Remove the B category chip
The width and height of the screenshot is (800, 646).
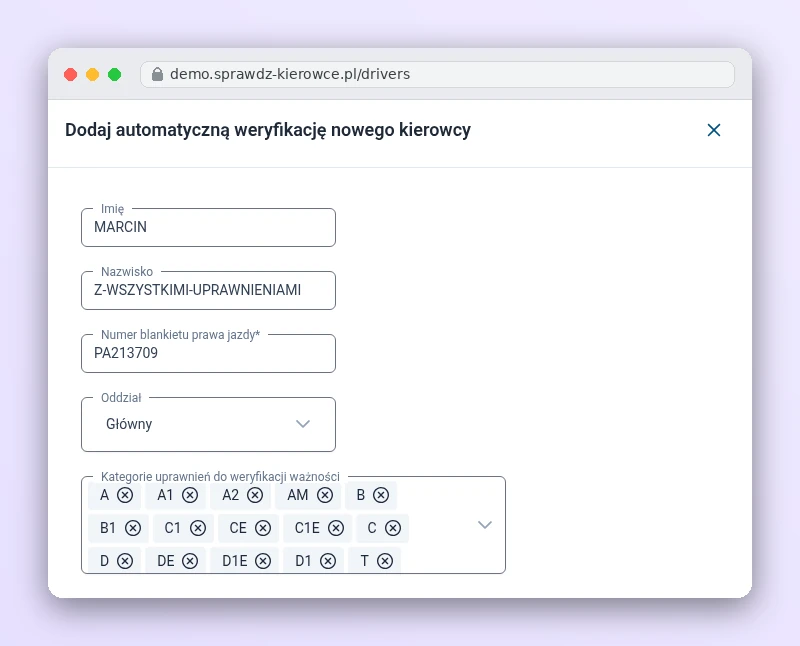click(x=381, y=495)
